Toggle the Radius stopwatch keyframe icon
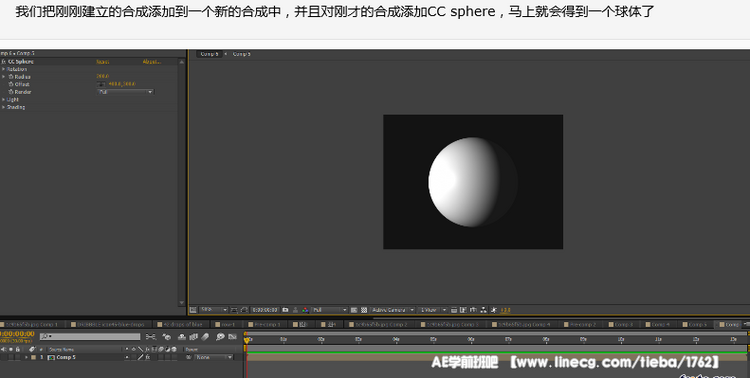Viewport: 750px width, 378px height. 11,77
